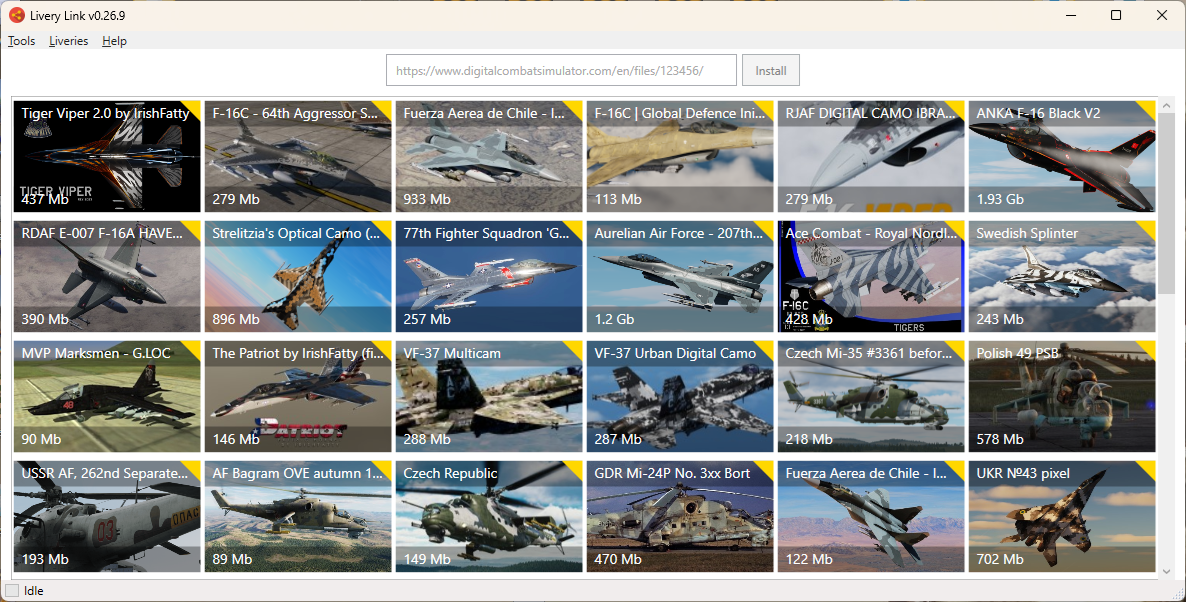
Task: Focus the livery URL input field
Action: (561, 70)
